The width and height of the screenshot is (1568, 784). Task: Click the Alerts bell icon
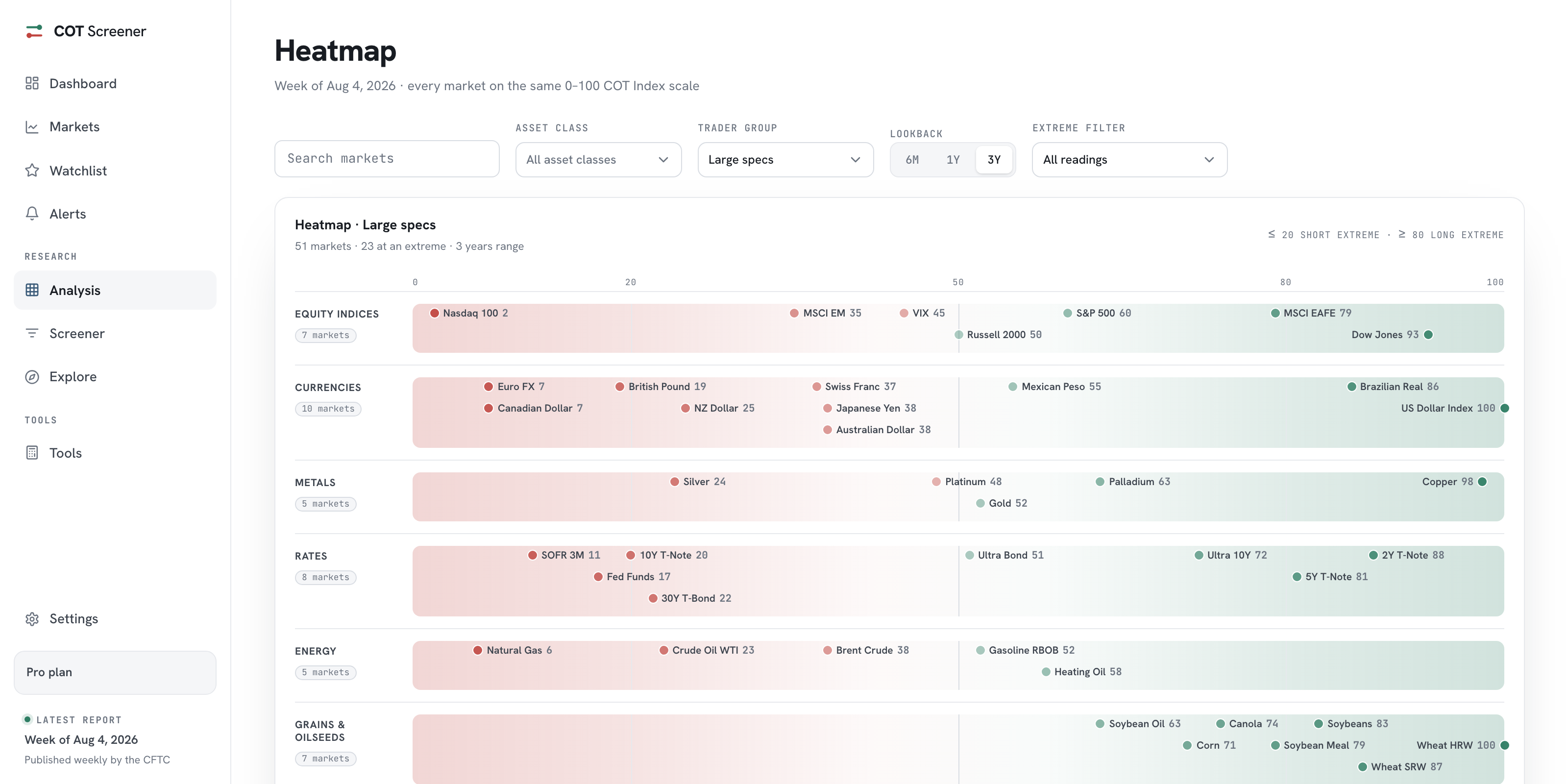coord(32,214)
